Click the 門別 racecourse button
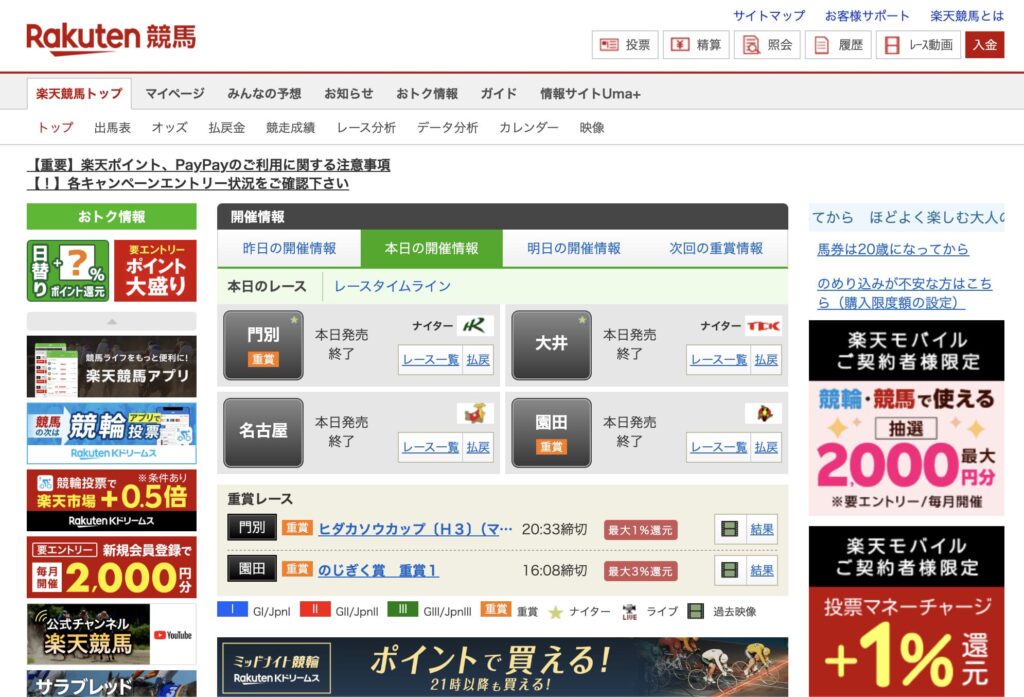 pyautogui.click(x=263, y=345)
